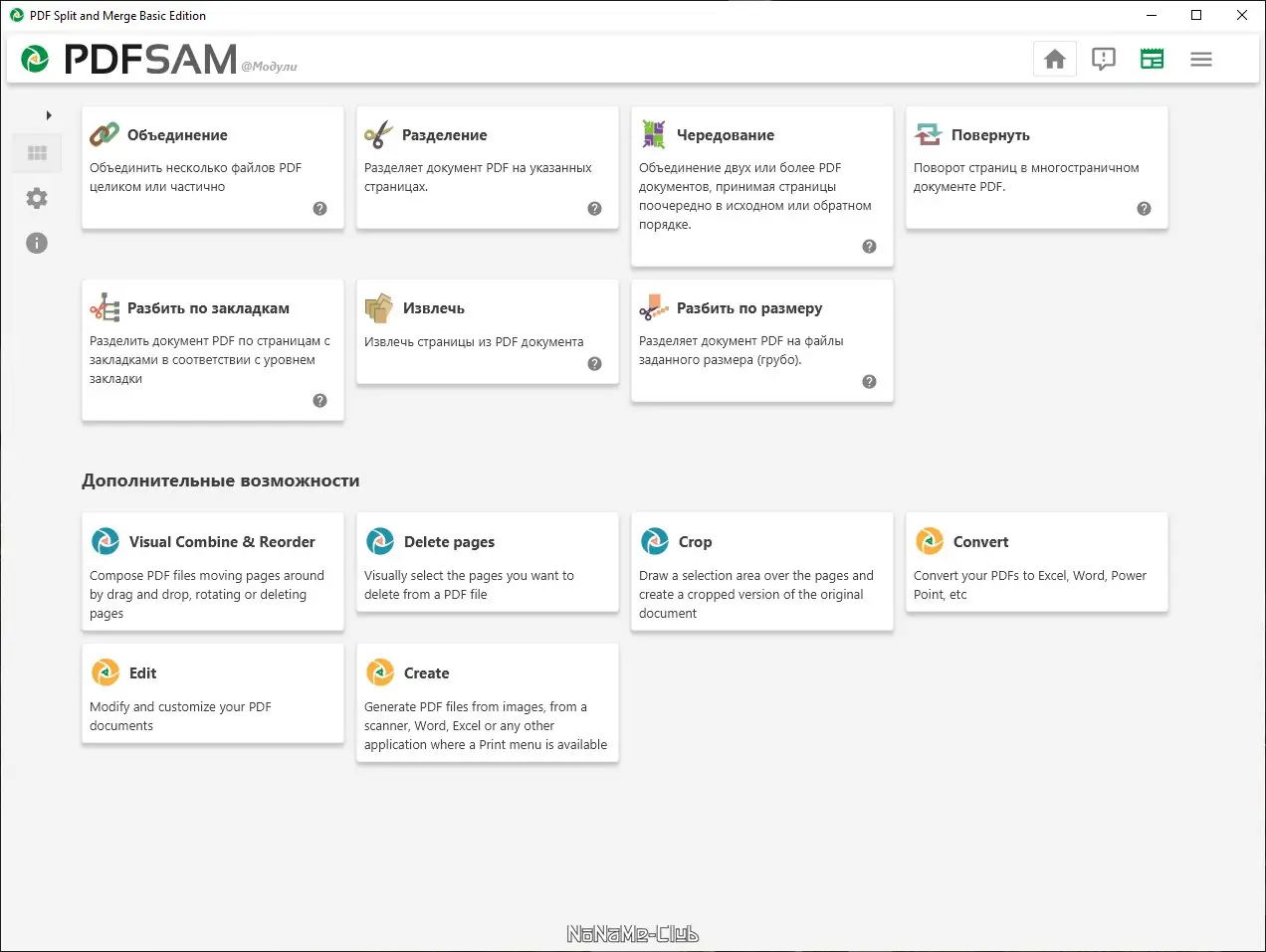The width and height of the screenshot is (1266, 952).
Task: Click the Delete pages icon
Action: pyautogui.click(x=380, y=541)
